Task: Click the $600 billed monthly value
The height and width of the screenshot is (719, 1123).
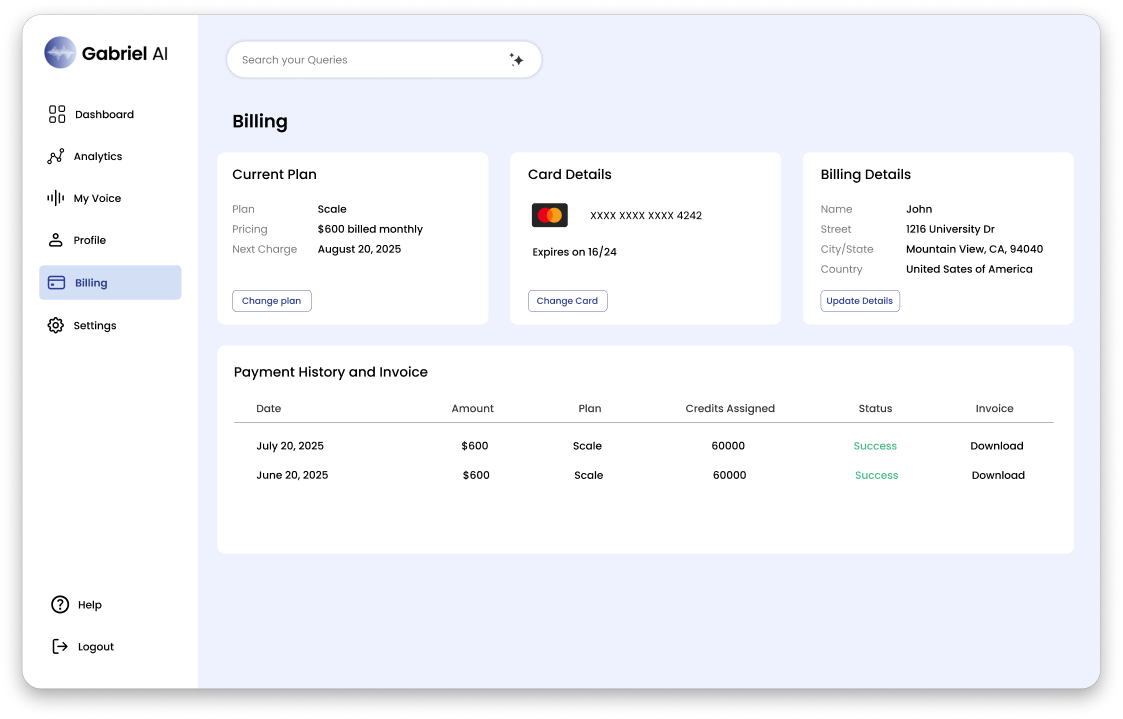Action: pyautogui.click(x=370, y=229)
